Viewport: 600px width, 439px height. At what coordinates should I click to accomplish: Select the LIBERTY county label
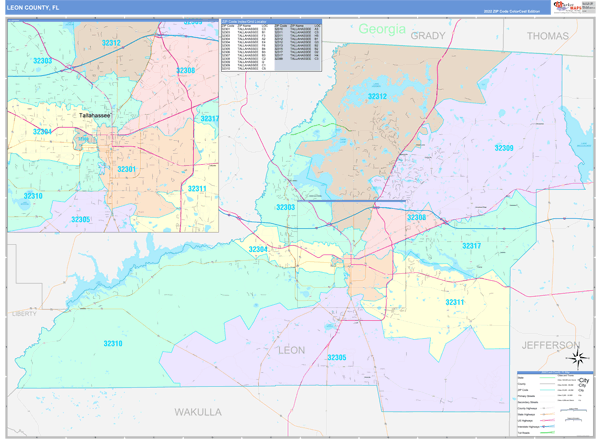(23, 313)
